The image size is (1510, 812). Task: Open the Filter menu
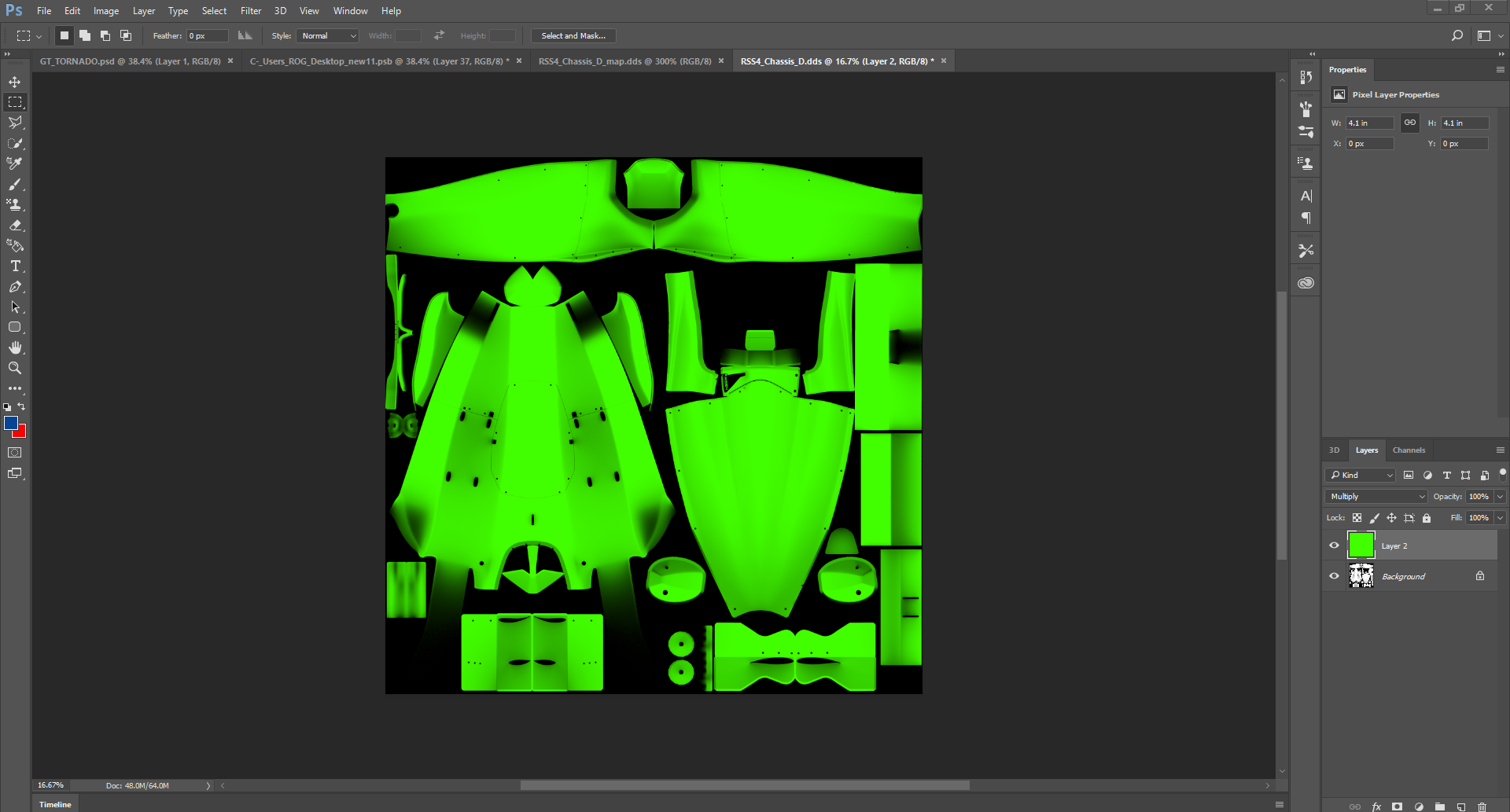251,11
